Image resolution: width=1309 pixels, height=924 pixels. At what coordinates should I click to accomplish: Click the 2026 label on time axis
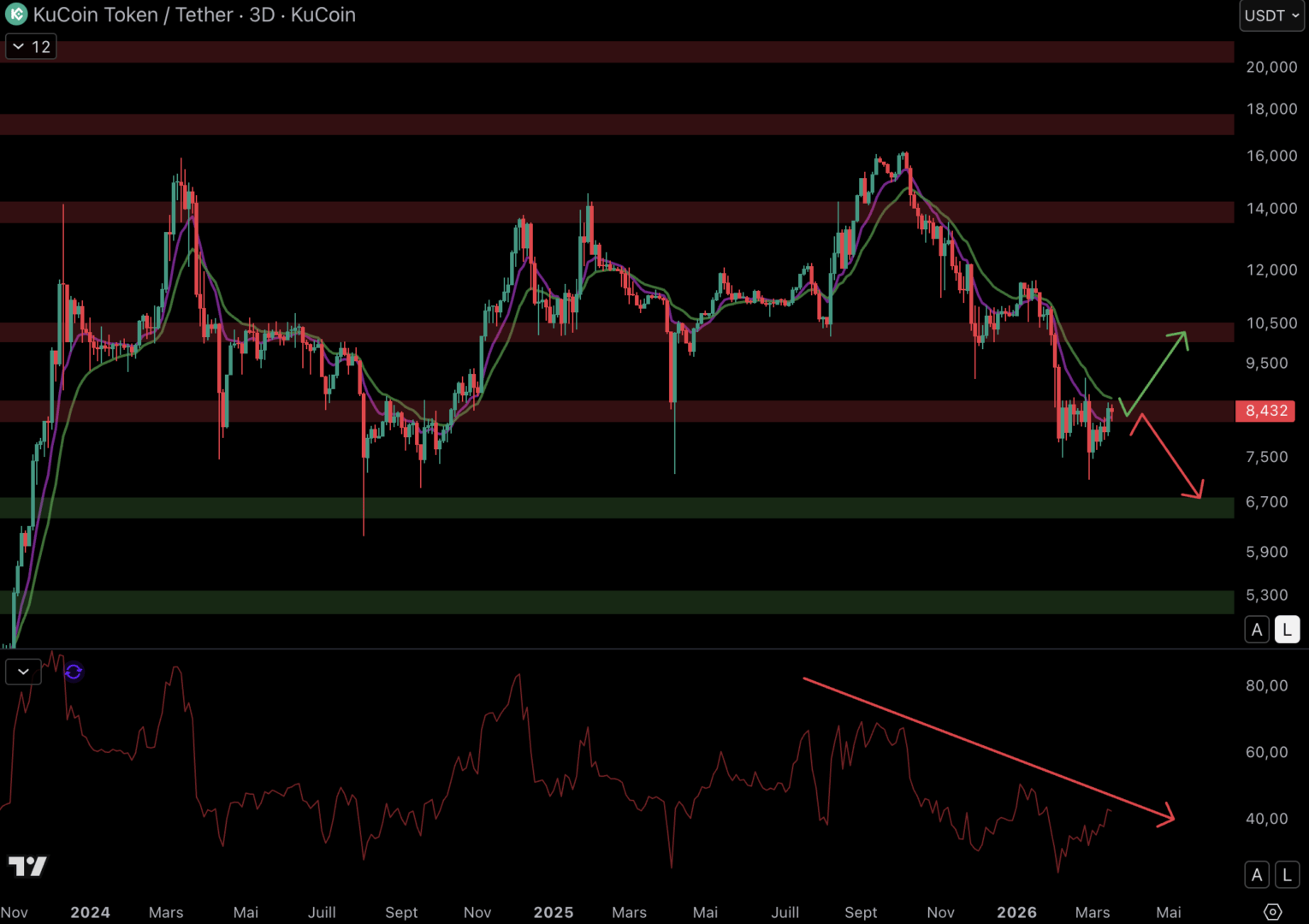click(x=1016, y=912)
